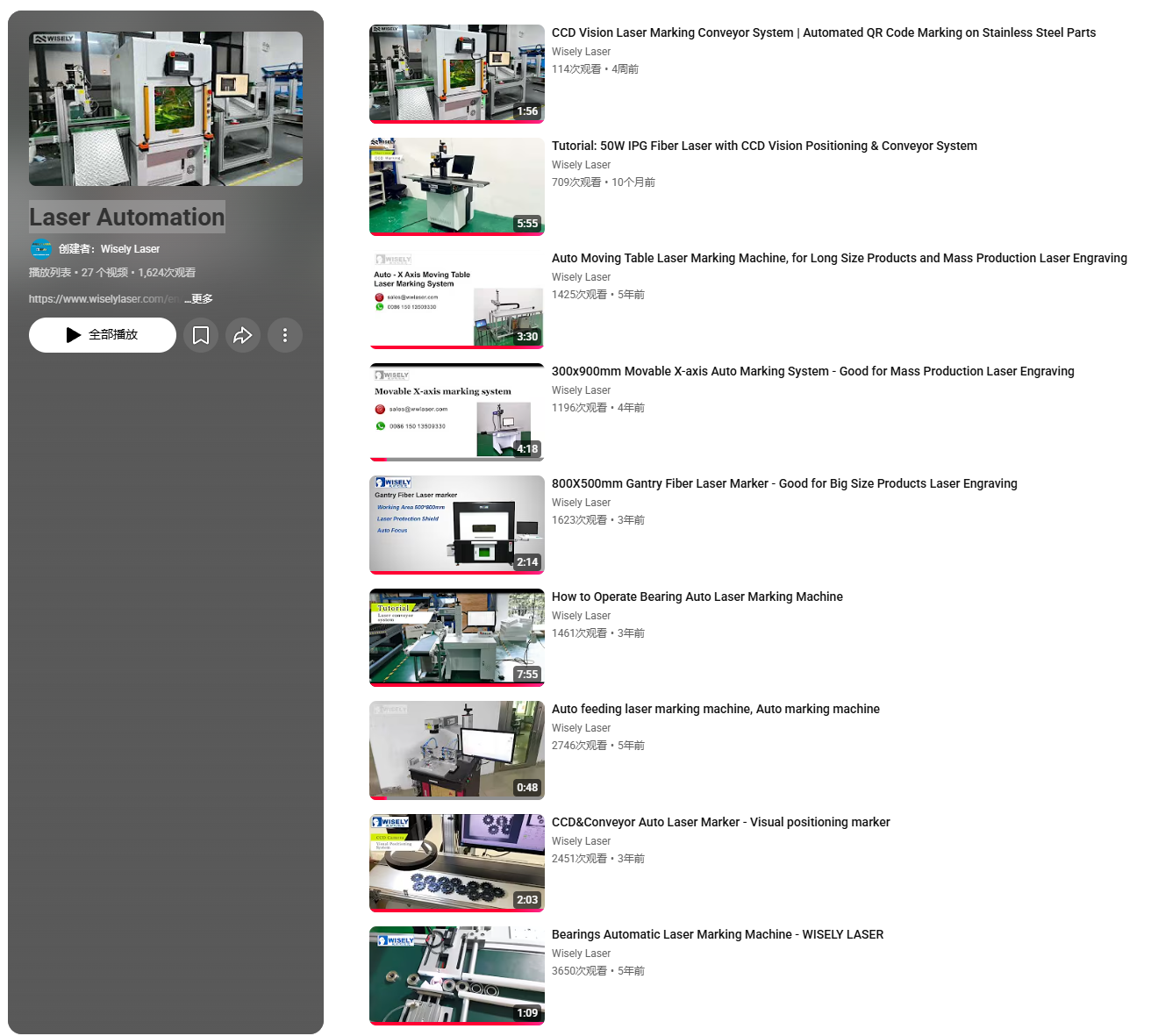Open the playlist cover thumbnail

tap(166, 109)
